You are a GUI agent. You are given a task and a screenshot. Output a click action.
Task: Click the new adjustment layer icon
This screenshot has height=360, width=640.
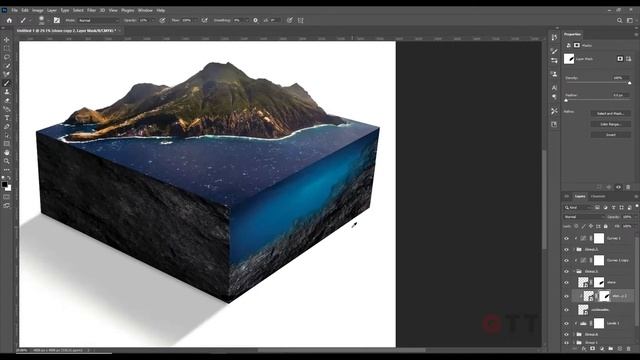coord(602,349)
